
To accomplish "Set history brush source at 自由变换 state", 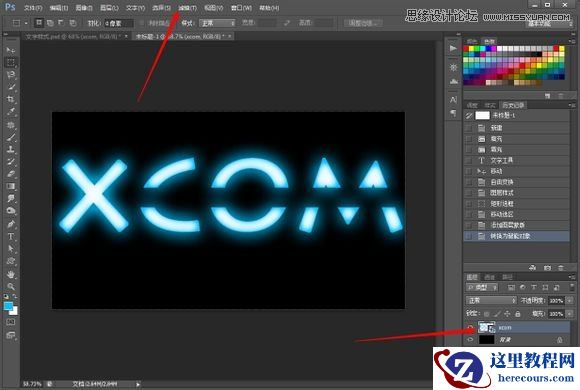I will (469, 182).
